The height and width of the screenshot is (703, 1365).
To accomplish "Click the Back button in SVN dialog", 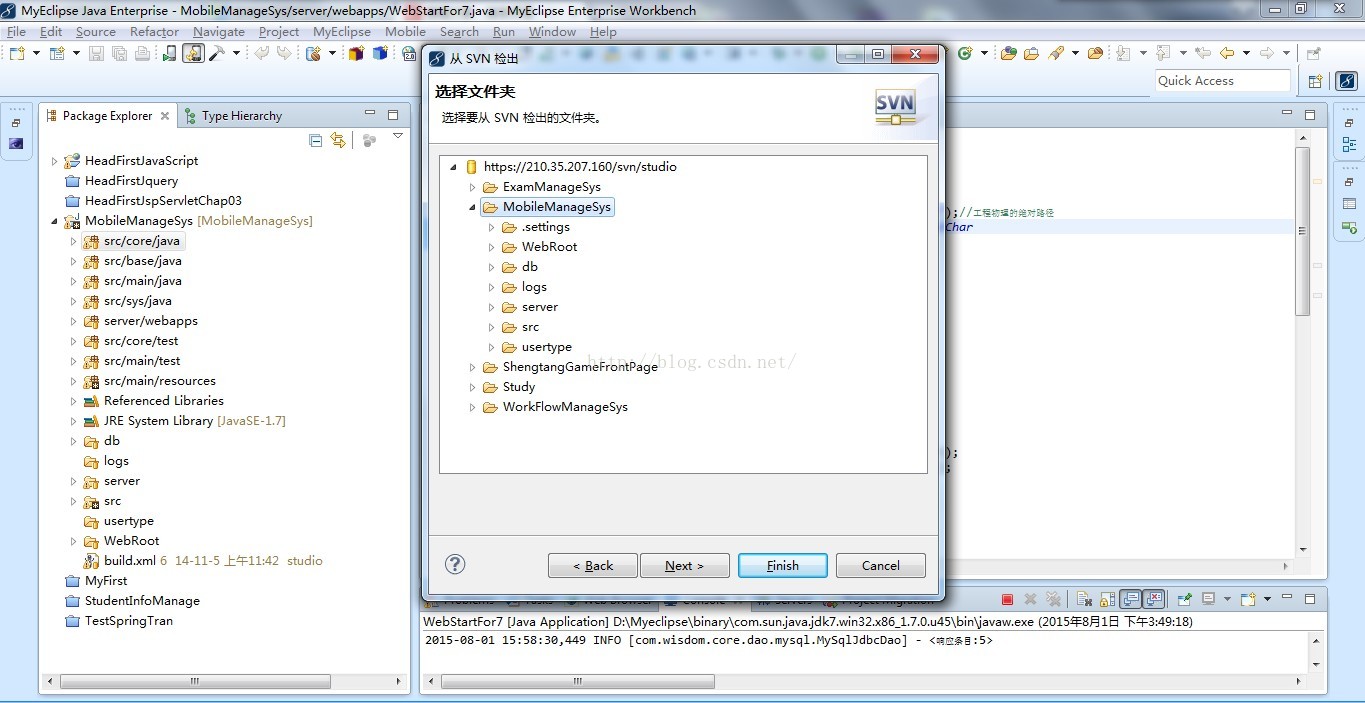I will [593, 565].
